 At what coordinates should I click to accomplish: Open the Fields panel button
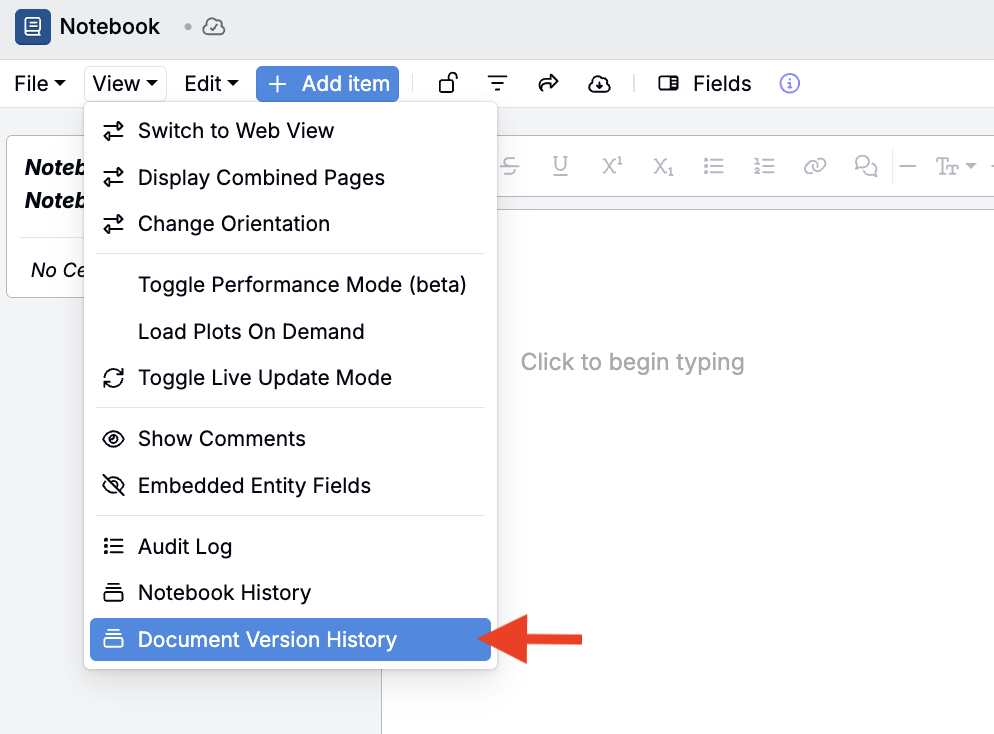point(705,84)
